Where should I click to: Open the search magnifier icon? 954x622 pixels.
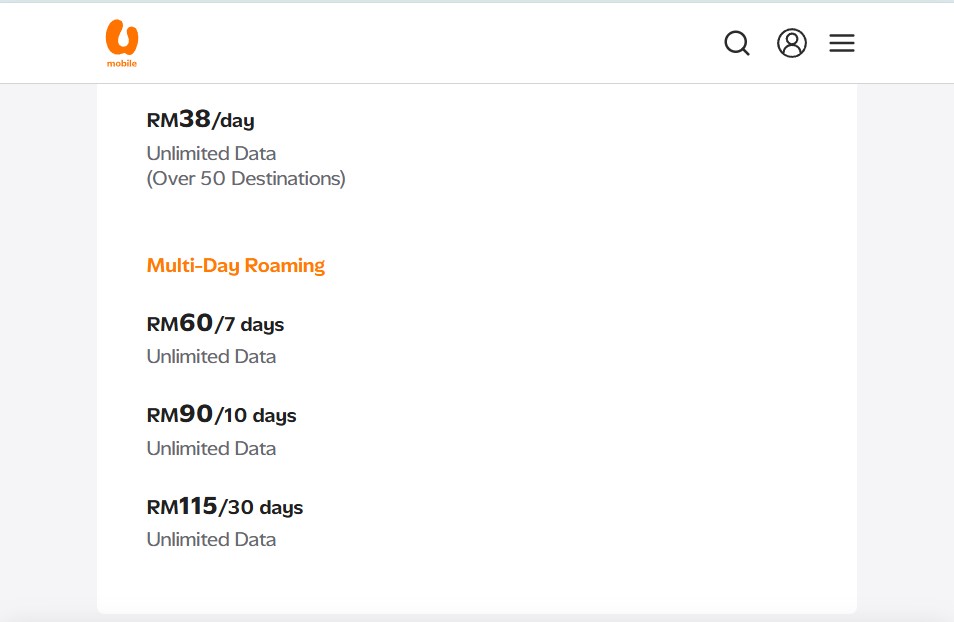[737, 43]
